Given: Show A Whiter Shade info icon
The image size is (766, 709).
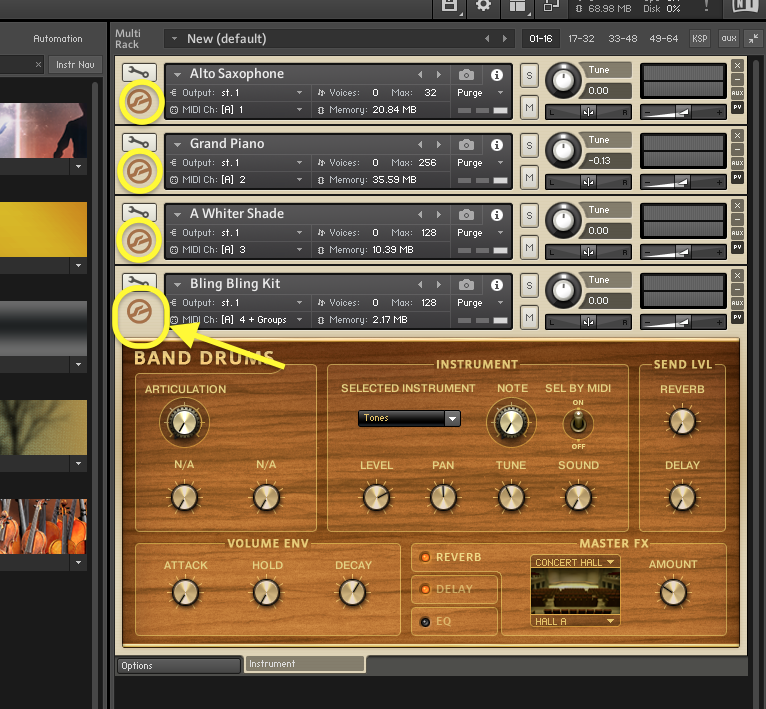Looking at the screenshot, I should pyautogui.click(x=497, y=215).
